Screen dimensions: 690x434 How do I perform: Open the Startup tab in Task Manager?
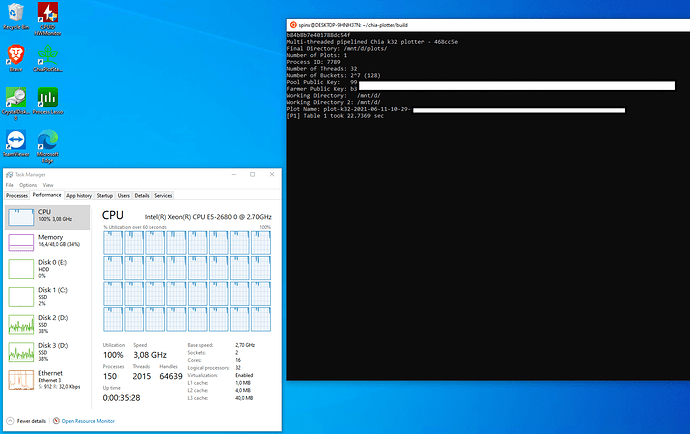point(105,196)
